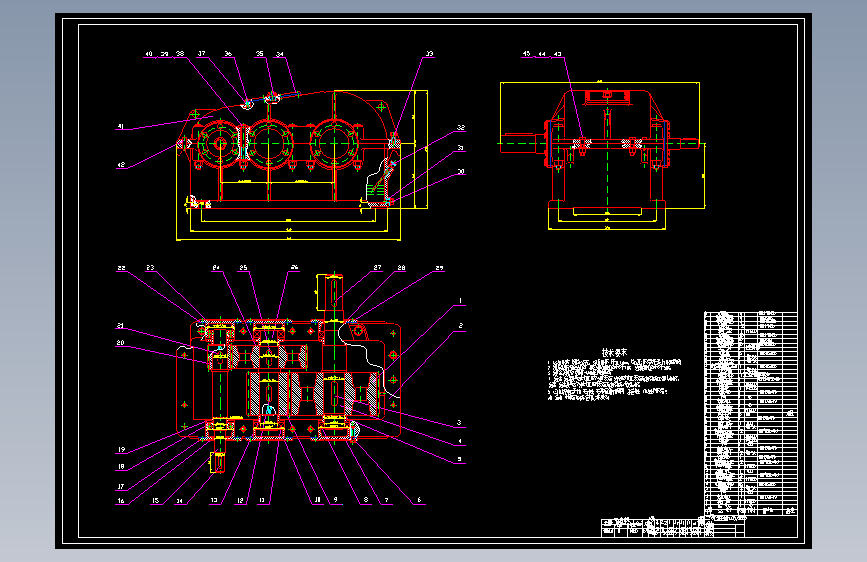Select part number label 25
The image size is (867, 562).
point(243,268)
